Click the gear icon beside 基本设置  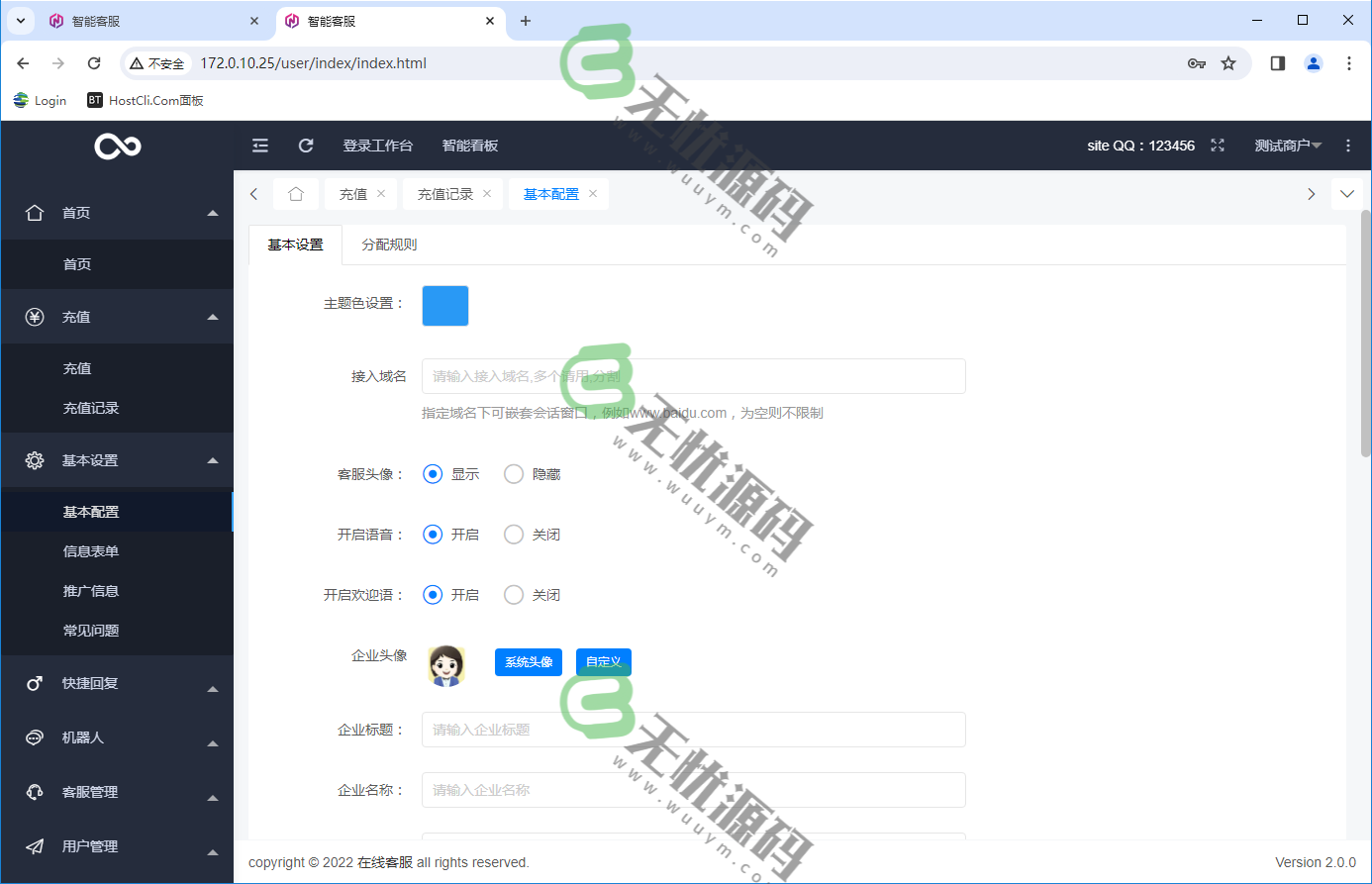coord(36,459)
